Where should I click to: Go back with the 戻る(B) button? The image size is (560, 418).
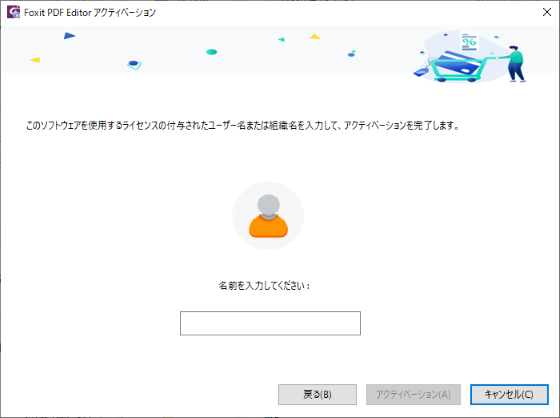[317, 394]
